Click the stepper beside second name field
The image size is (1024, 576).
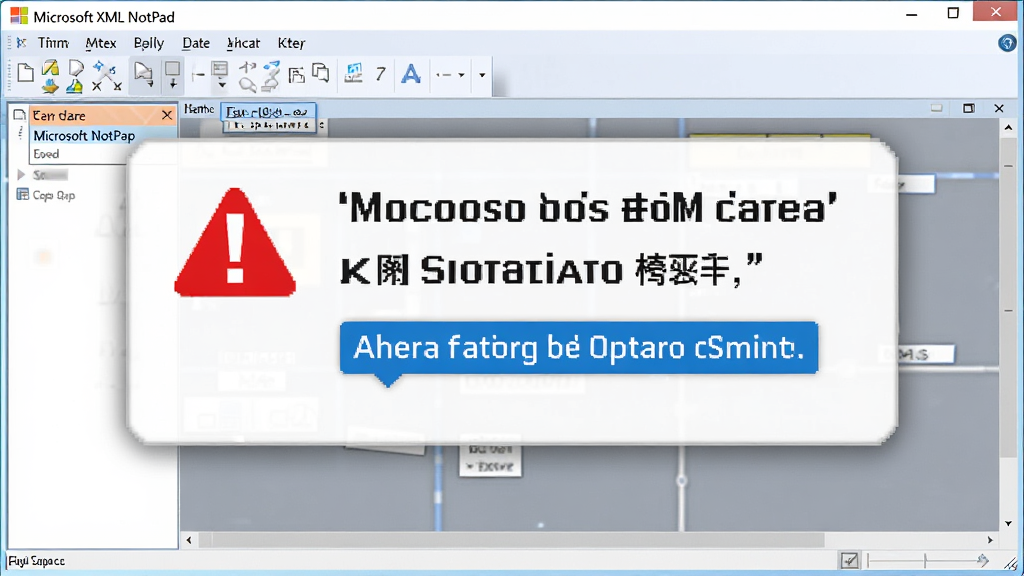tap(321, 125)
